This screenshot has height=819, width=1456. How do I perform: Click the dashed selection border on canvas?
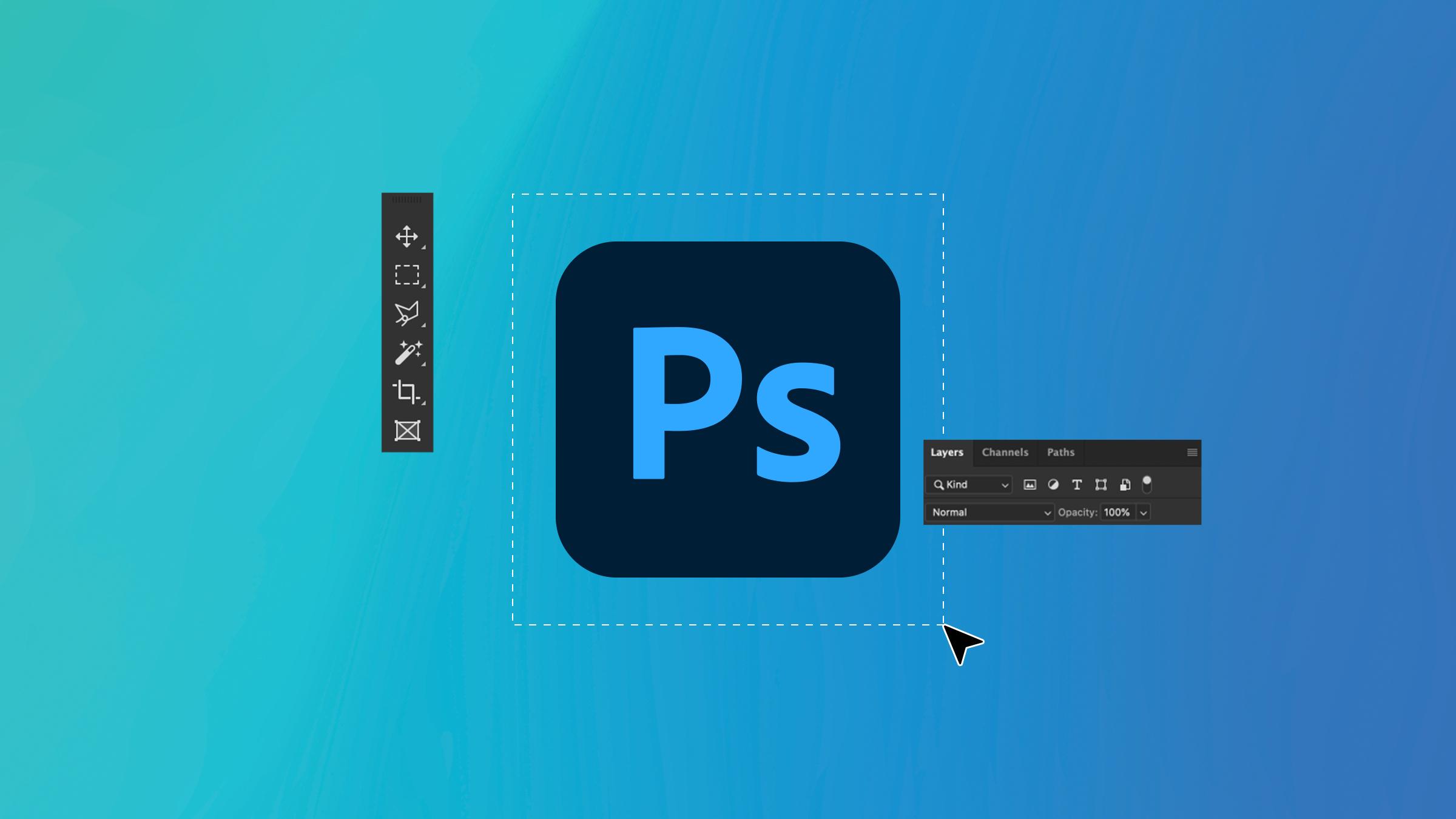(x=727, y=194)
